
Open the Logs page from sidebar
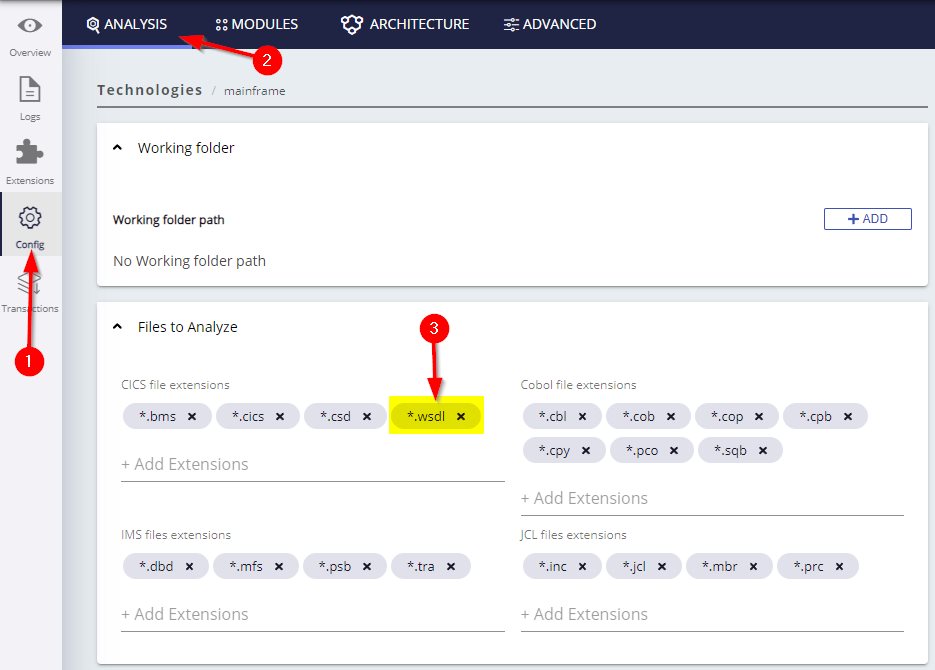30,90
